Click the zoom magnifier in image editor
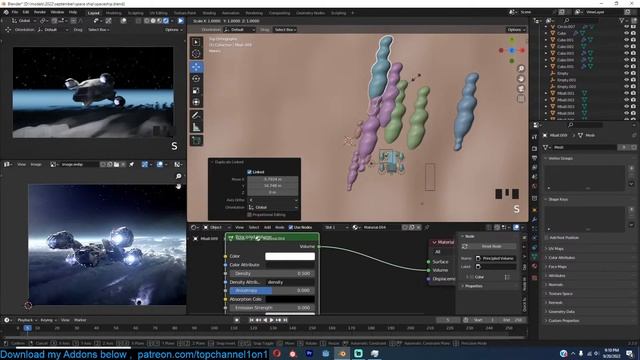Viewport: 640px width, 360px height. pos(178,176)
